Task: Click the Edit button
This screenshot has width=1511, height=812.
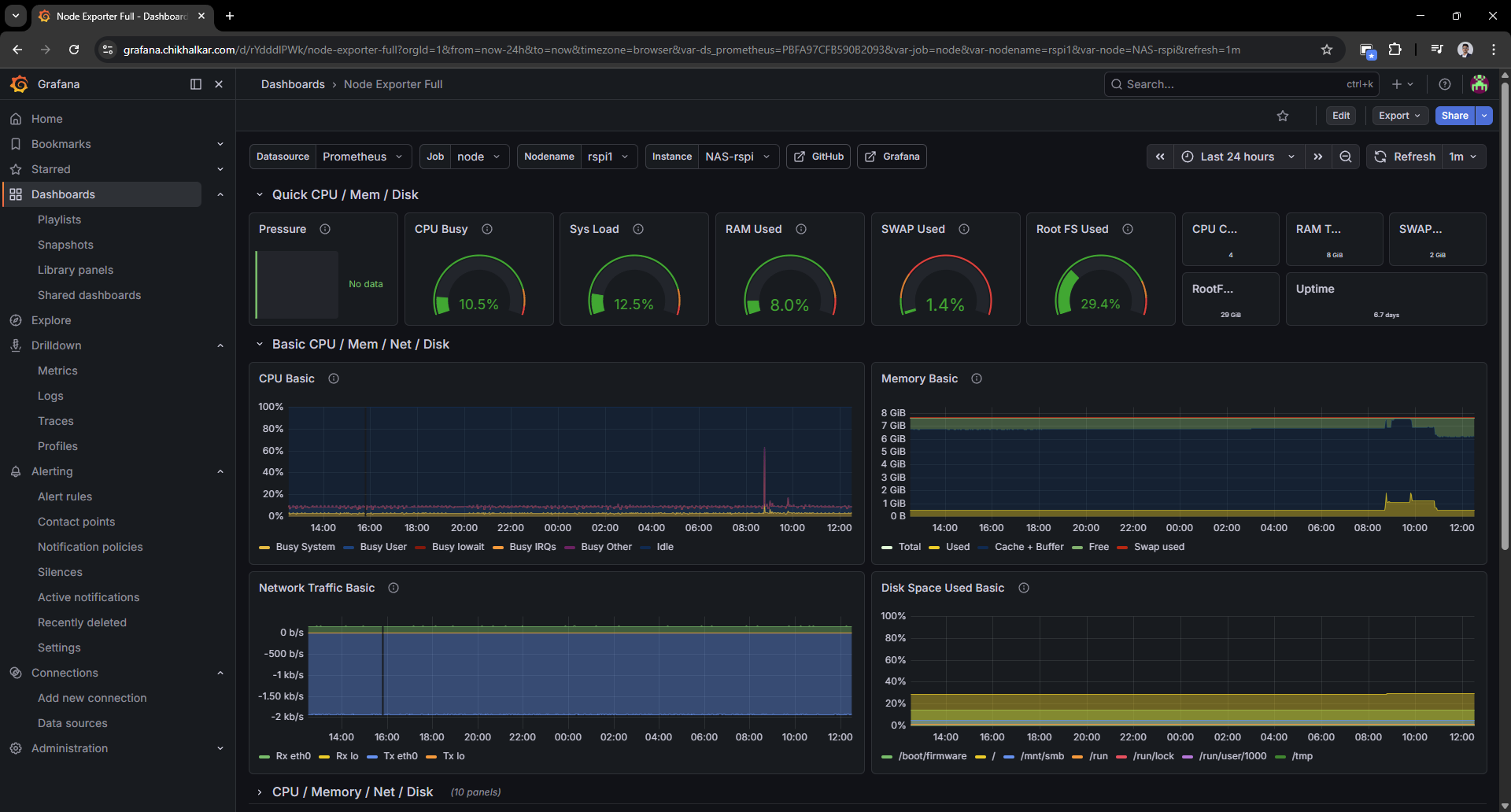Action: [1341, 116]
